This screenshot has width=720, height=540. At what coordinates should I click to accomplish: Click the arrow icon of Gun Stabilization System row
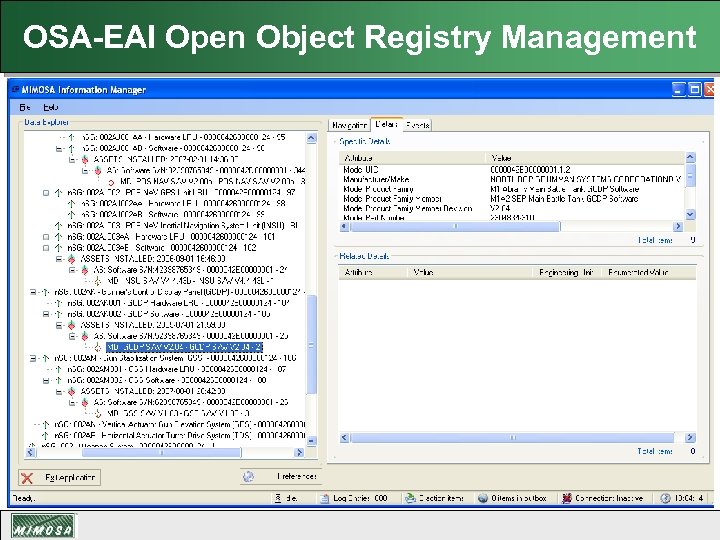click(x=45, y=358)
